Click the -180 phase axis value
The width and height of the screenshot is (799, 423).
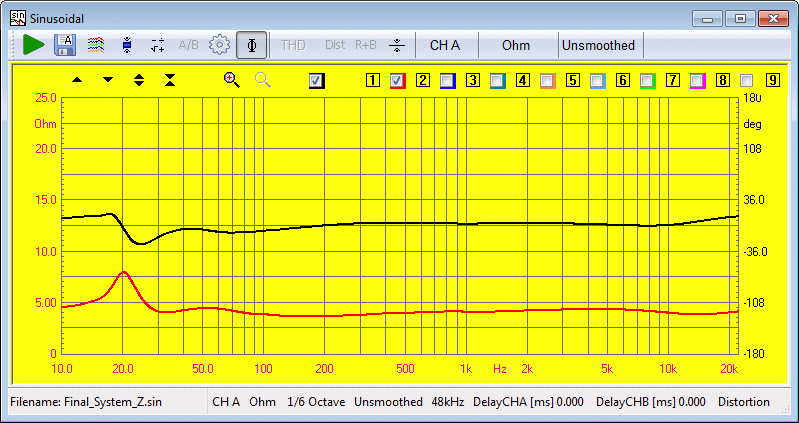pyautogui.click(x=752, y=354)
